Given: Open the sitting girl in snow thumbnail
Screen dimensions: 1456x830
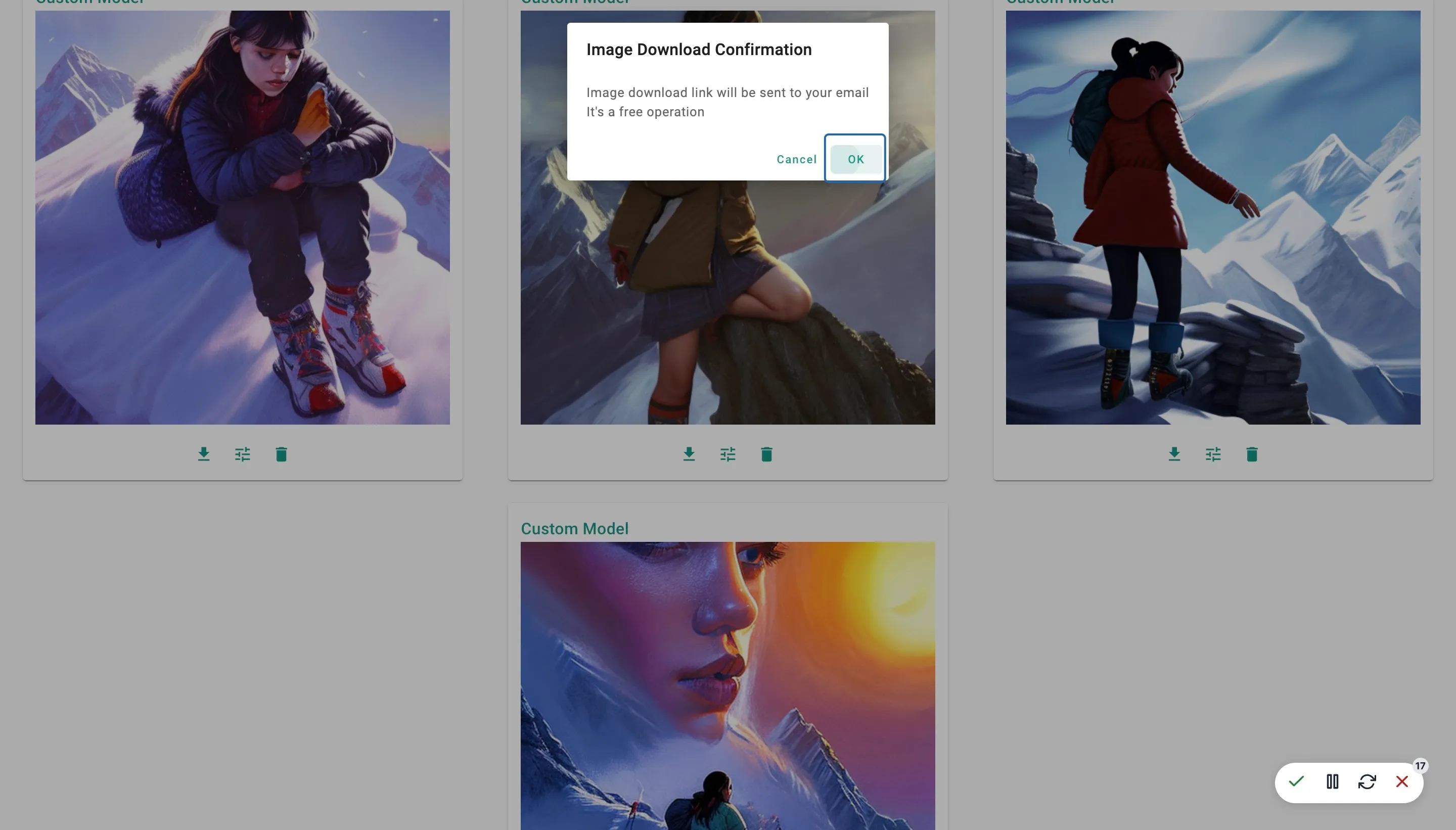Looking at the screenshot, I should (242, 217).
